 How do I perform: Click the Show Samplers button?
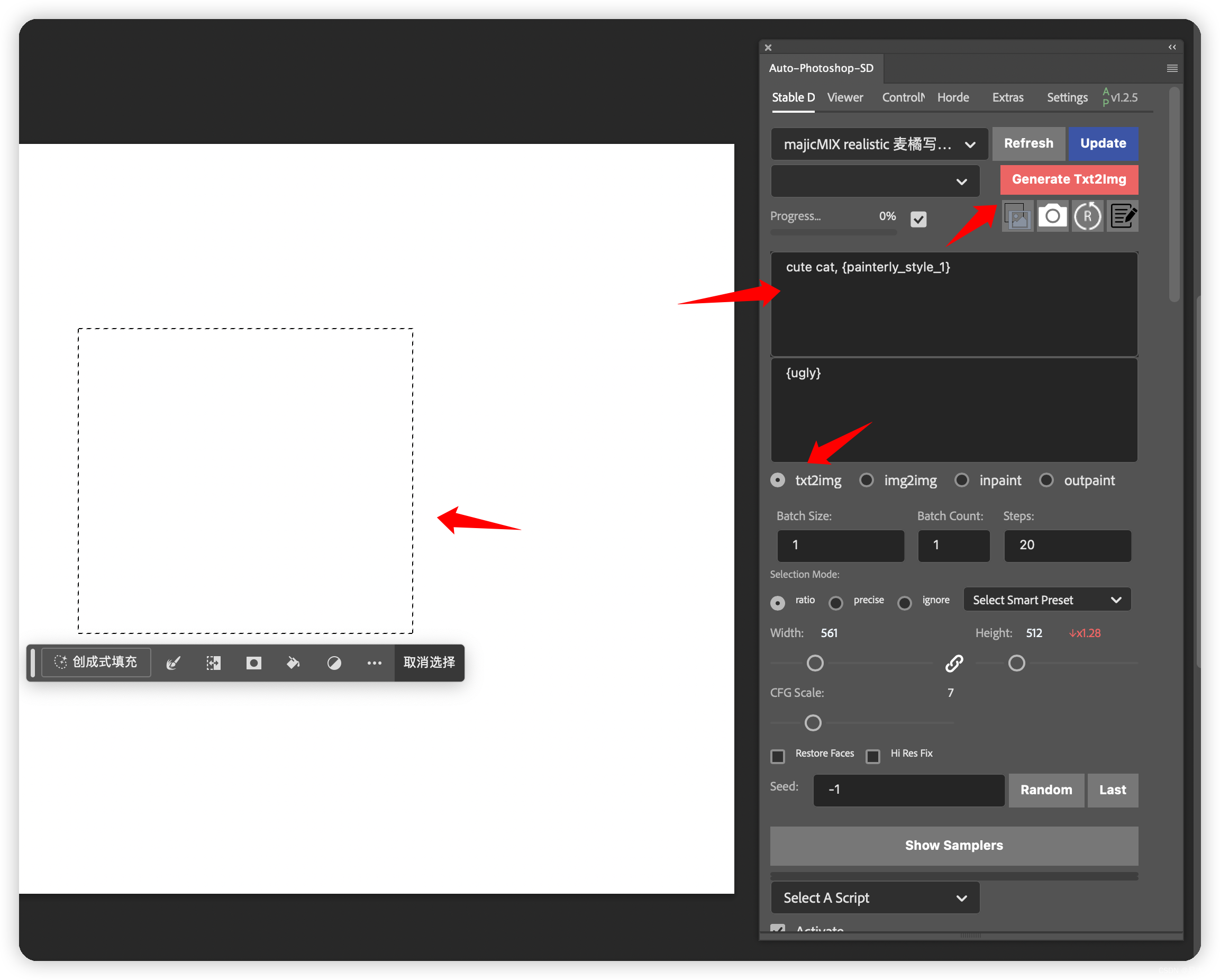953,846
